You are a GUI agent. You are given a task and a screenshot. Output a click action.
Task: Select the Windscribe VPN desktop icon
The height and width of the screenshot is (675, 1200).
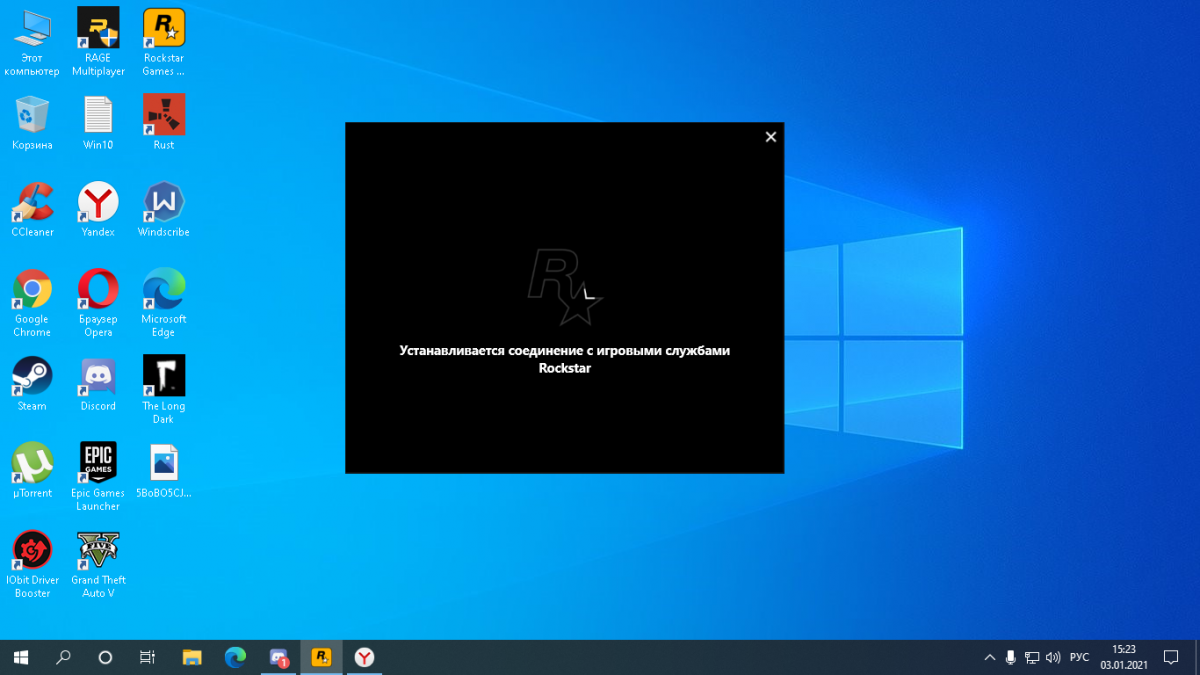pos(163,203)
